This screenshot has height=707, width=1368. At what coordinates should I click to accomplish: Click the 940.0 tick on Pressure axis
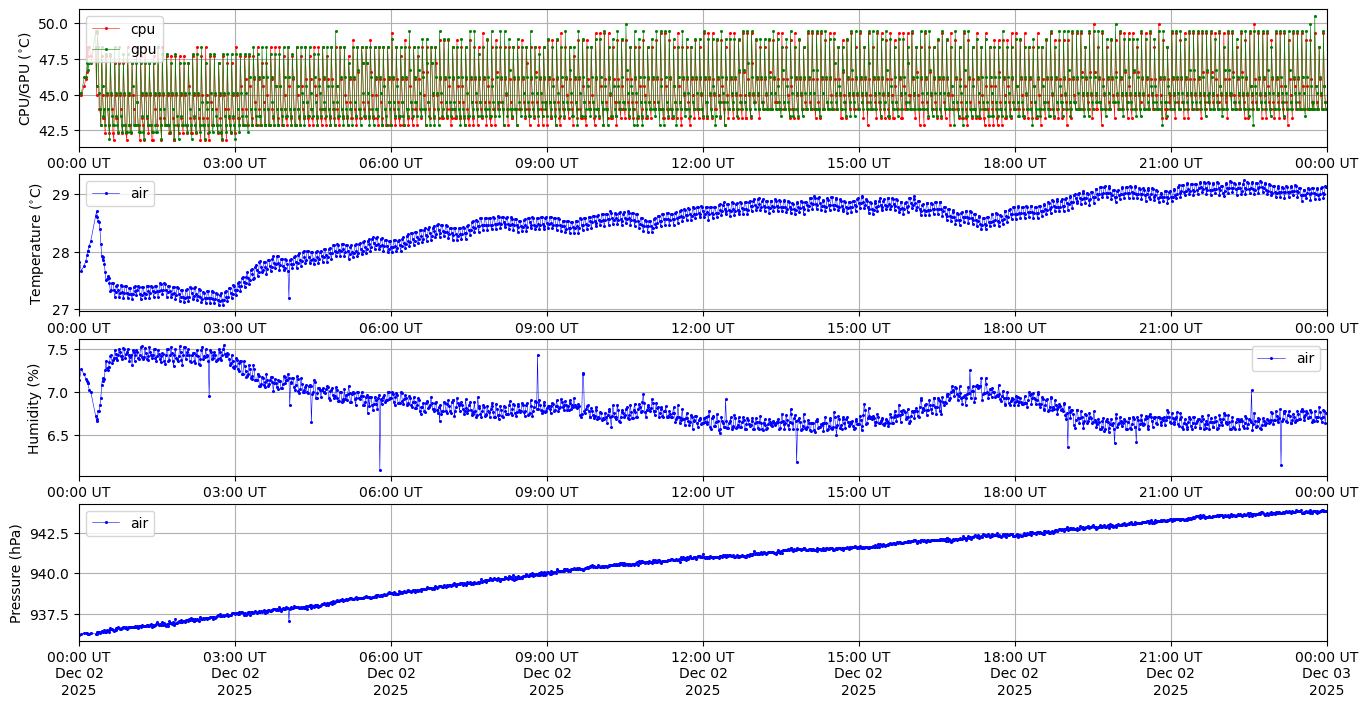tap(49, 573)
